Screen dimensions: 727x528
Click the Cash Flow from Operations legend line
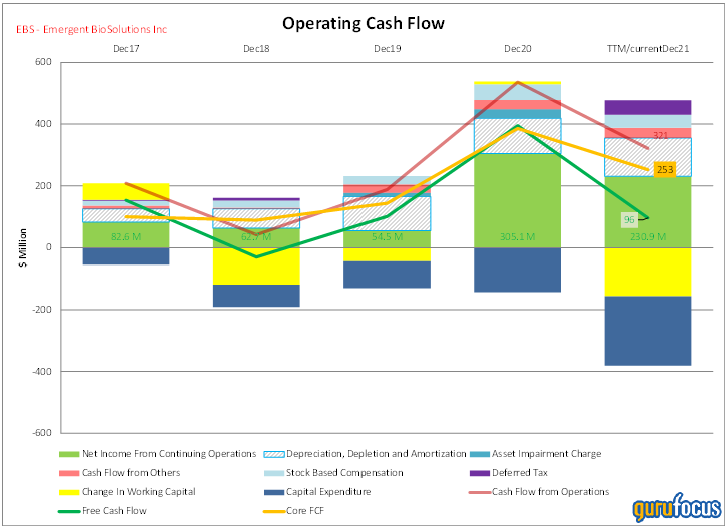479,492
